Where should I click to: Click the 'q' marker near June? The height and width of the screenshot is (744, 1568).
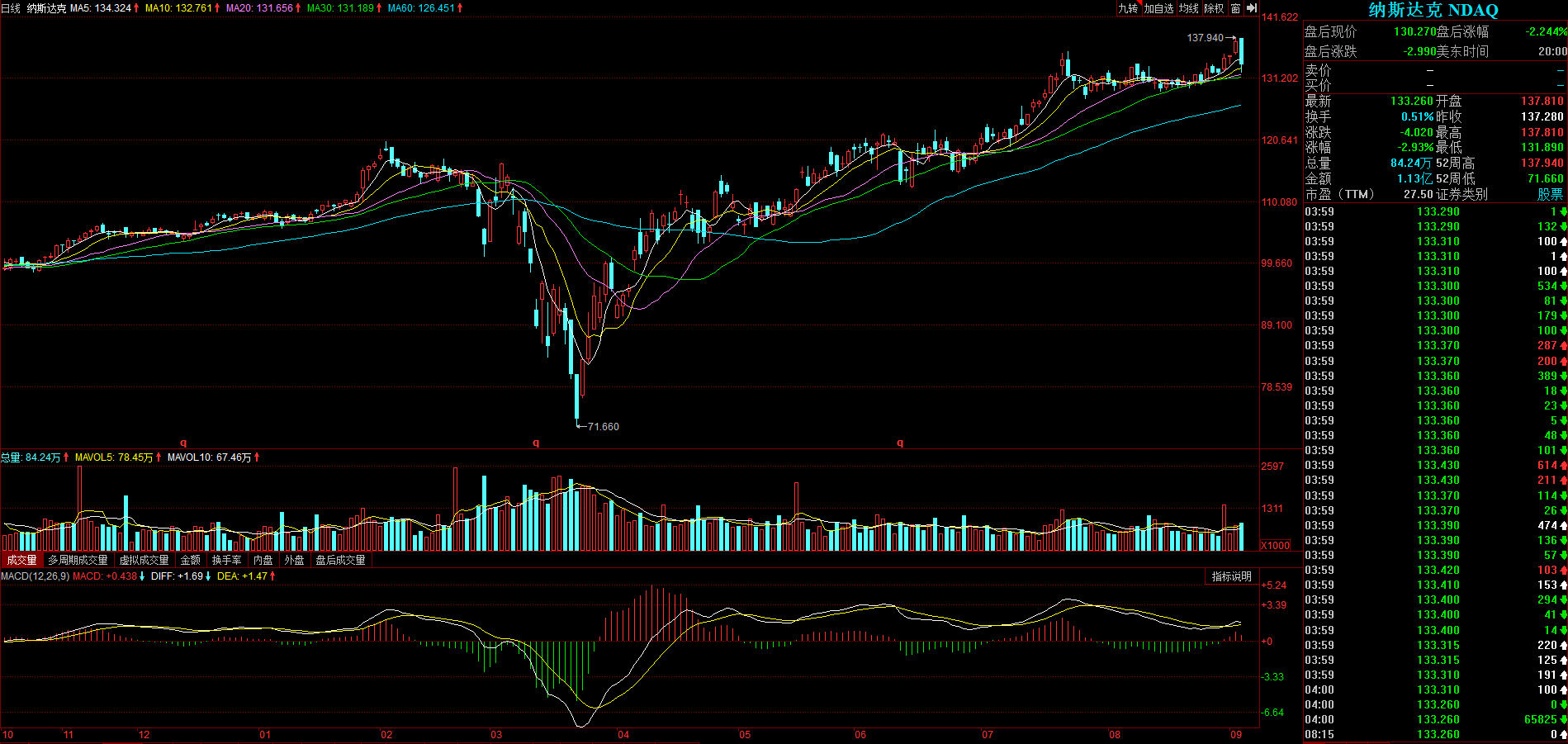pos(900,443)
